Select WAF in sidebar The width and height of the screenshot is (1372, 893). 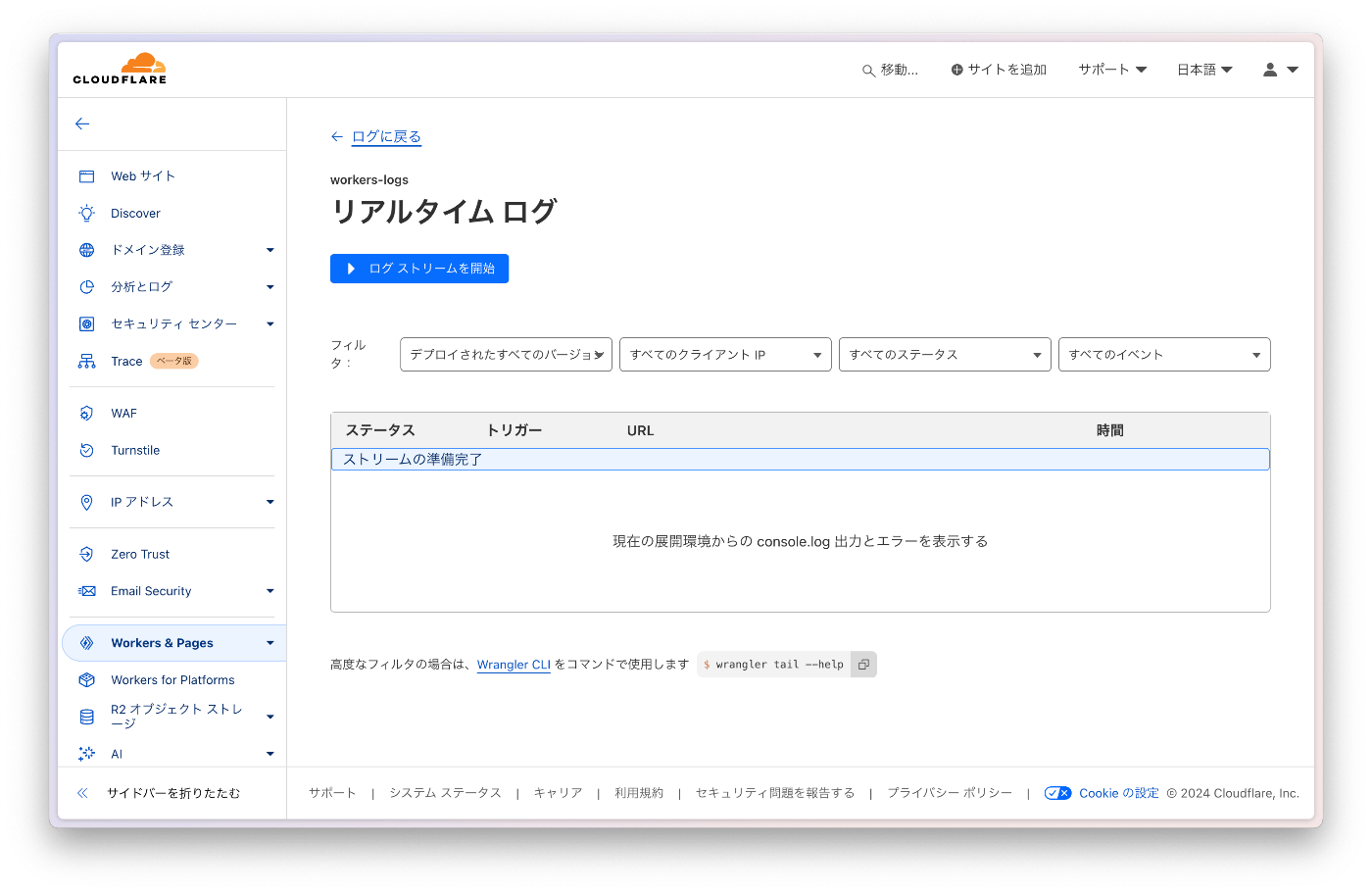[x=123, y=414]
